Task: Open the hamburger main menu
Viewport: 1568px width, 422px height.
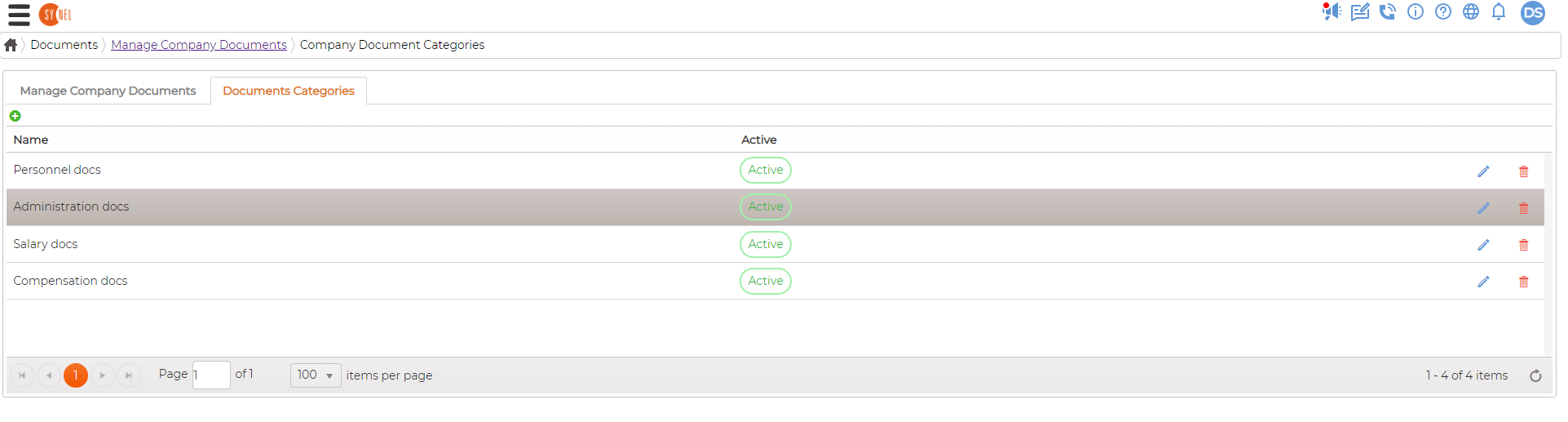Action: (19, 15)
